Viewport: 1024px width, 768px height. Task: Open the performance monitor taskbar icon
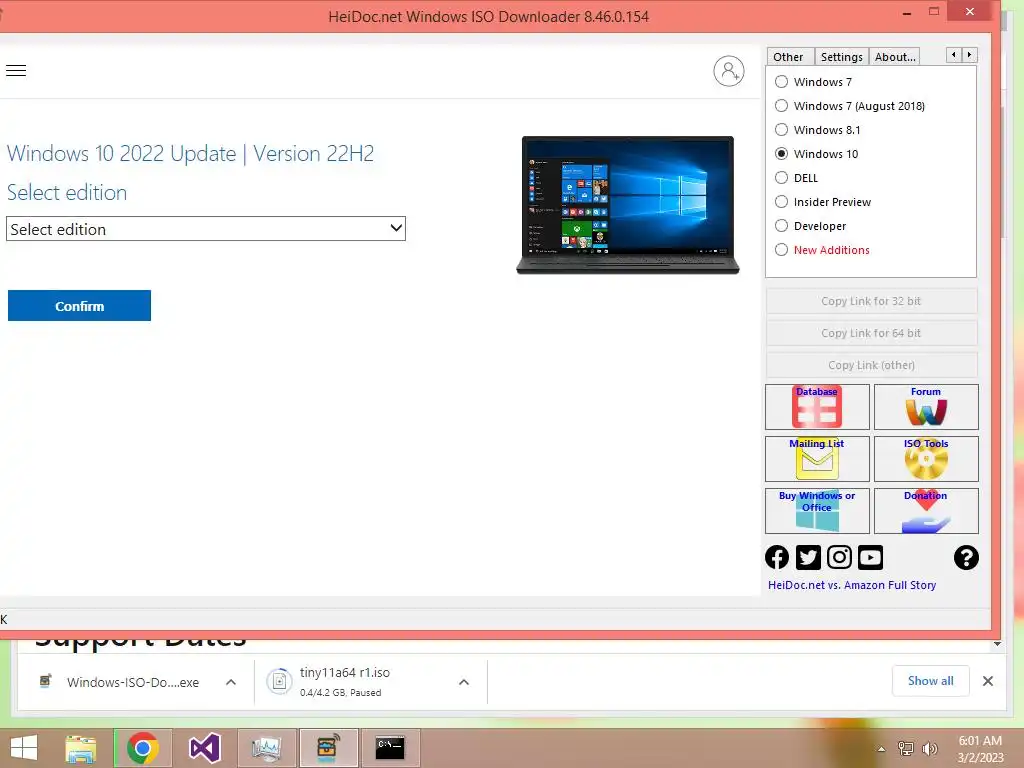coord(266,748)
